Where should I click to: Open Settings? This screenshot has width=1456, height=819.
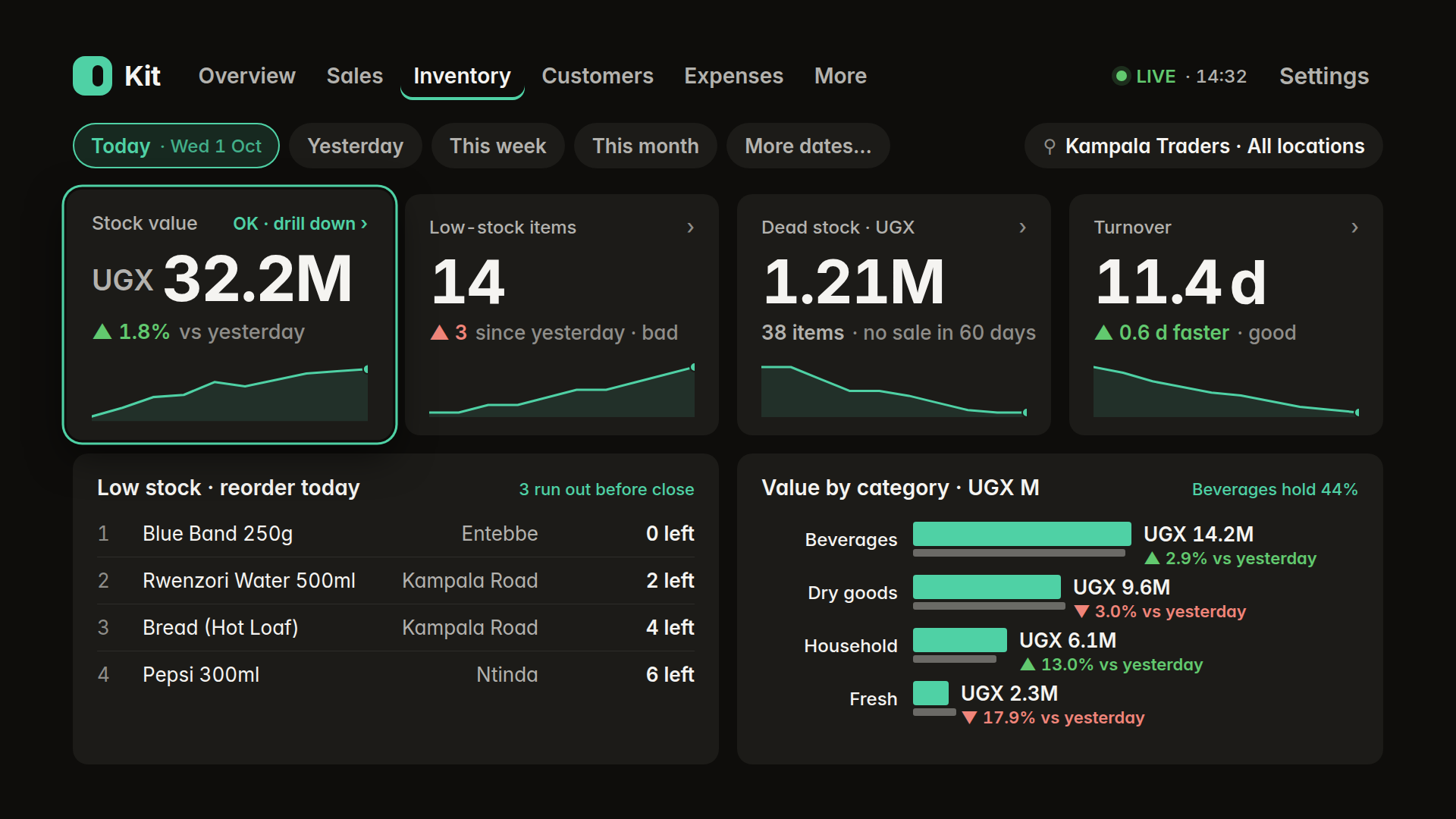[x=1324, y=76]
